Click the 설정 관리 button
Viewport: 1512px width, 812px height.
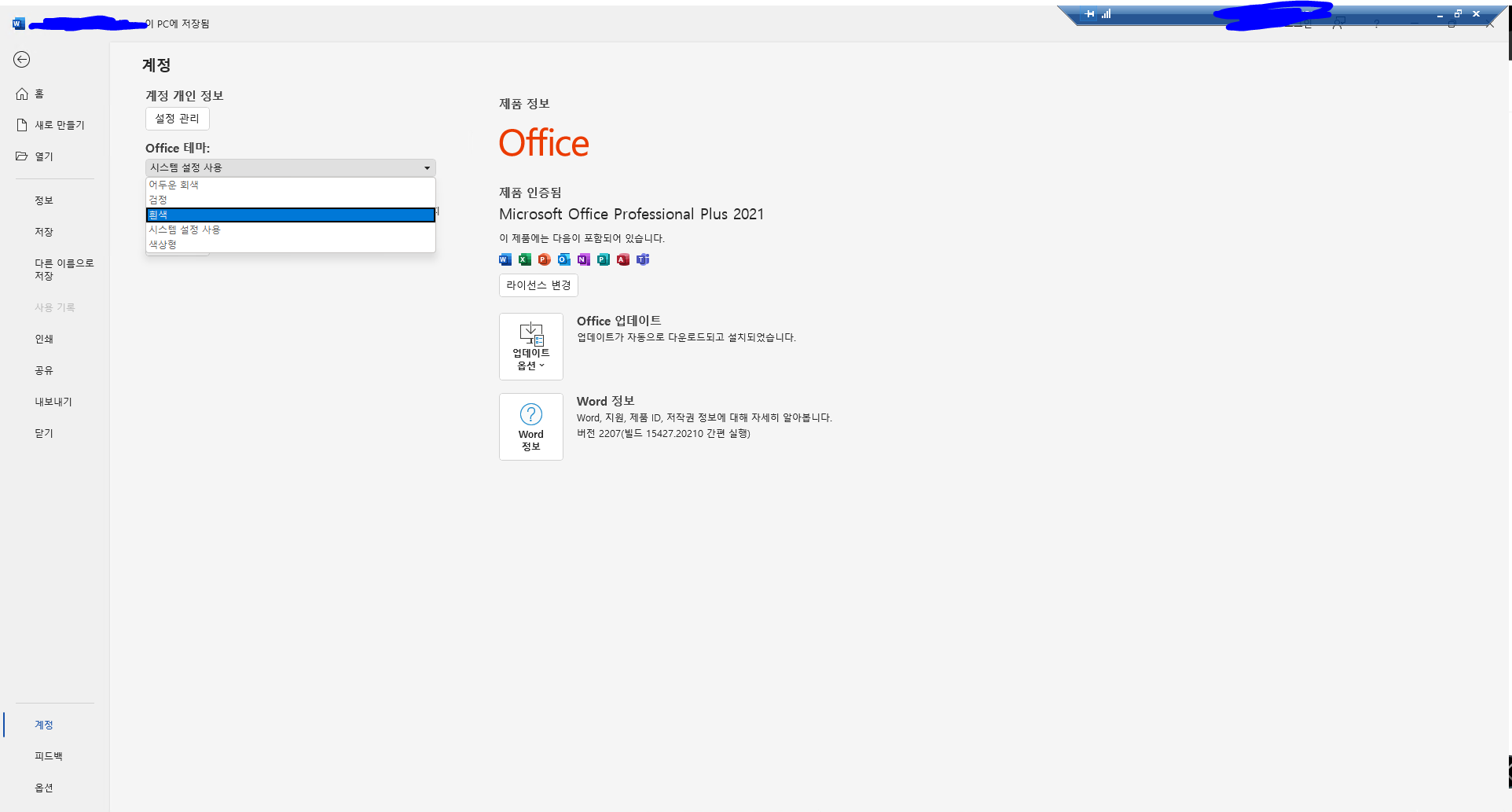[178, 119]
